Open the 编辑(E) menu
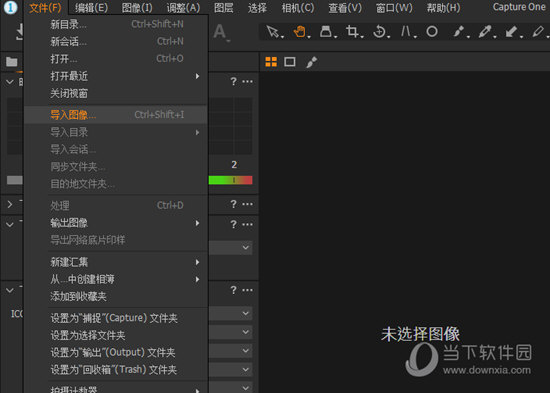 91,7
